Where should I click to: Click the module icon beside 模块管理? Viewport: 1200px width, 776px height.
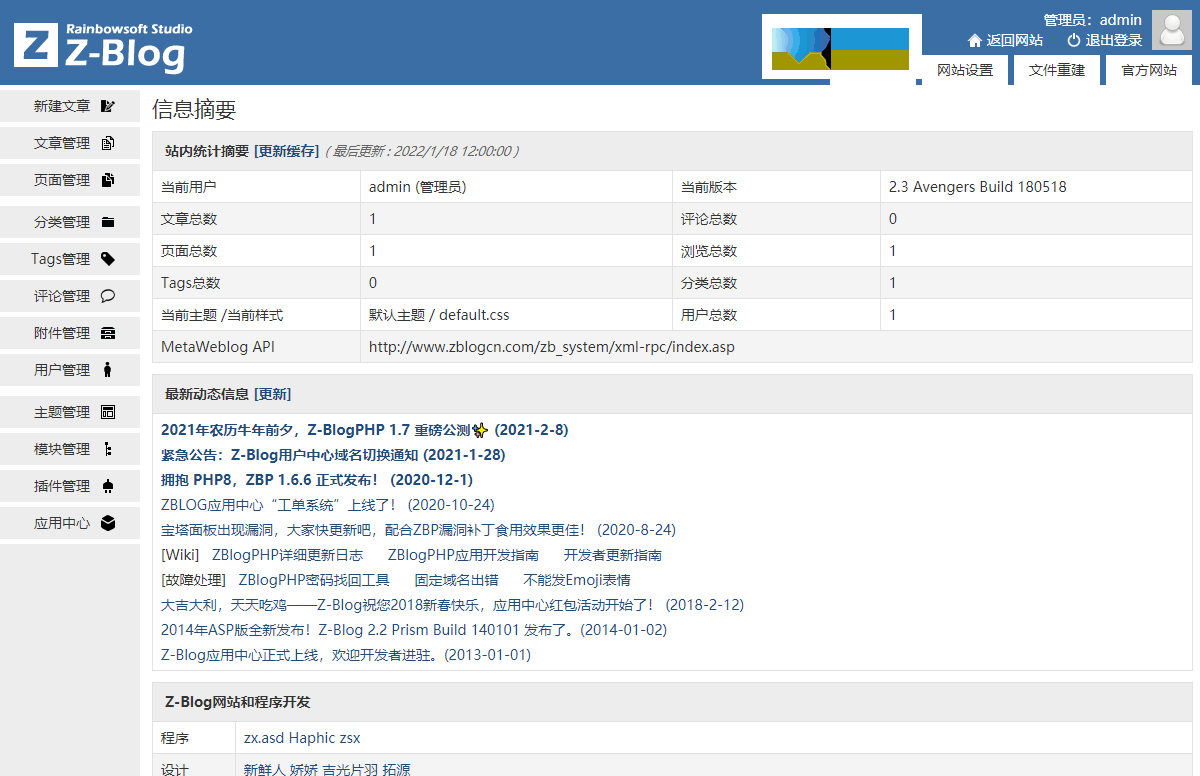pyautogui.click(x=108, y=449)
